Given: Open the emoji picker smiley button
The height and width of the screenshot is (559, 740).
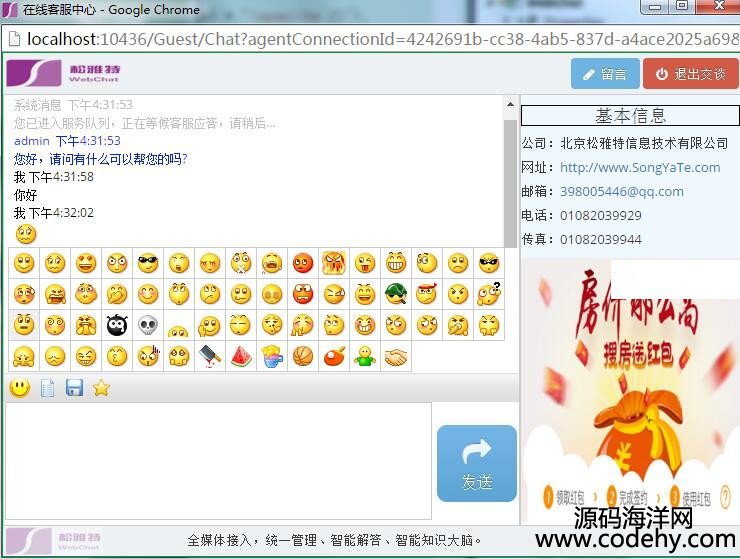Looking at the screenshot, I should [20, 388].
